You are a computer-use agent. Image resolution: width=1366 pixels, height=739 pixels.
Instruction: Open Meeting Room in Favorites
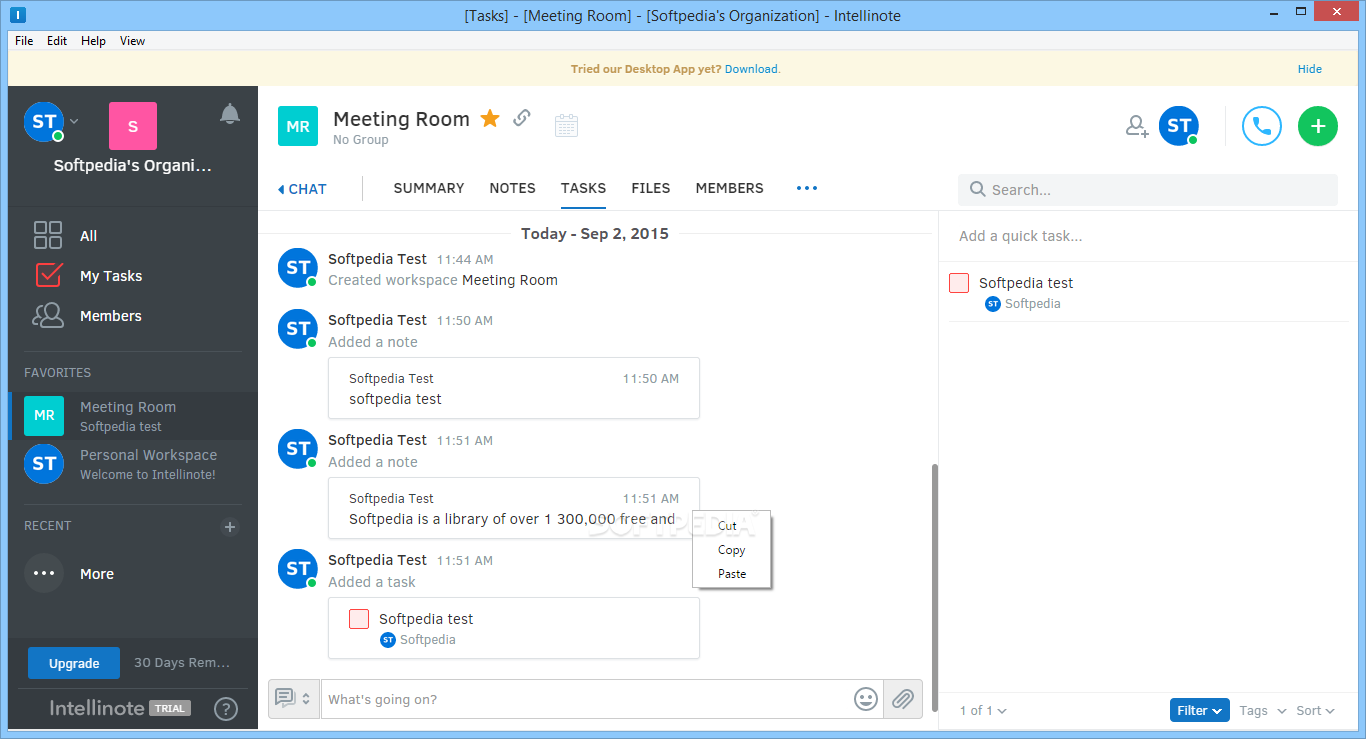[133, 416]
